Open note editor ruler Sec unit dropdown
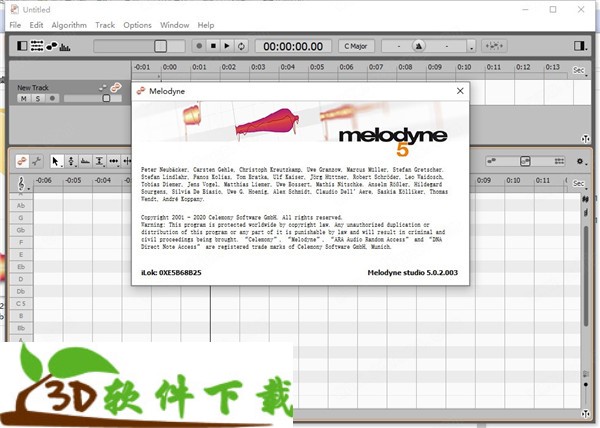 click(x=580, y=184)
